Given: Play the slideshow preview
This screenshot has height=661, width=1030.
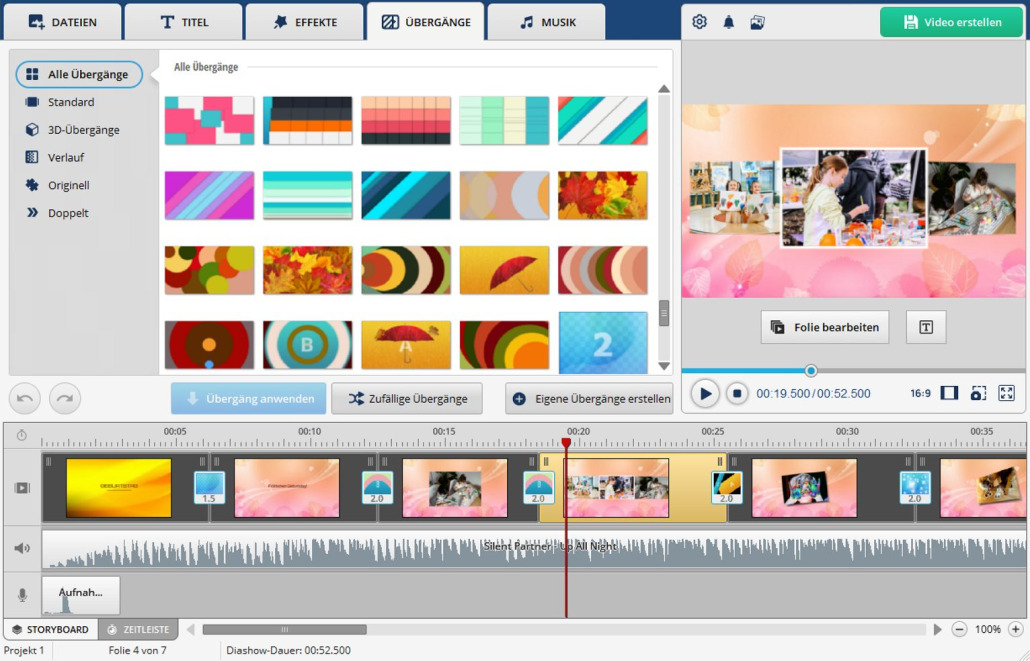Looking at the screenshot, I should click(705, 394).
